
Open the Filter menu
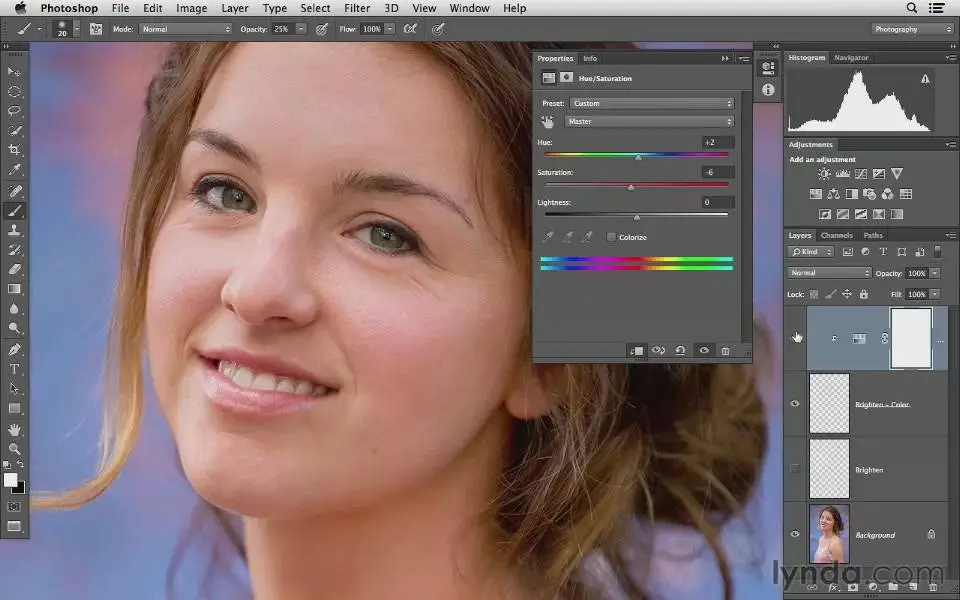coord(357,8)
